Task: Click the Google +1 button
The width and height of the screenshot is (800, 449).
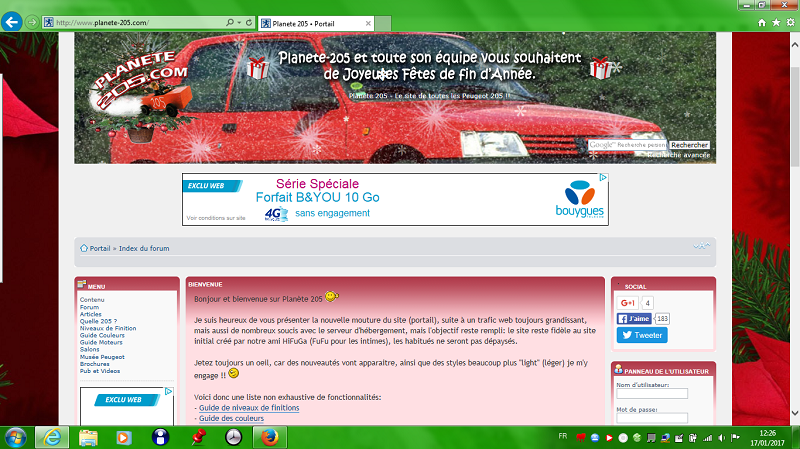Action: click(628, 303)
